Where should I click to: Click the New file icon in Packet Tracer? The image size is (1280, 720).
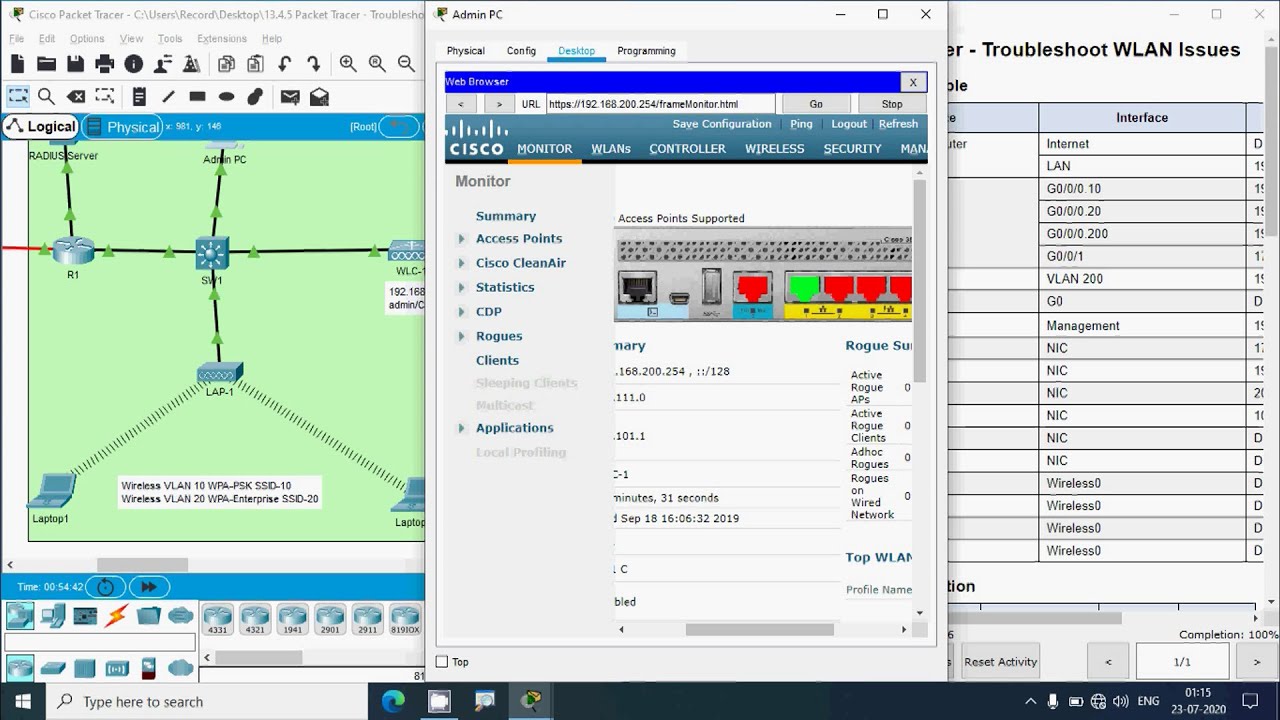[17, 64]
